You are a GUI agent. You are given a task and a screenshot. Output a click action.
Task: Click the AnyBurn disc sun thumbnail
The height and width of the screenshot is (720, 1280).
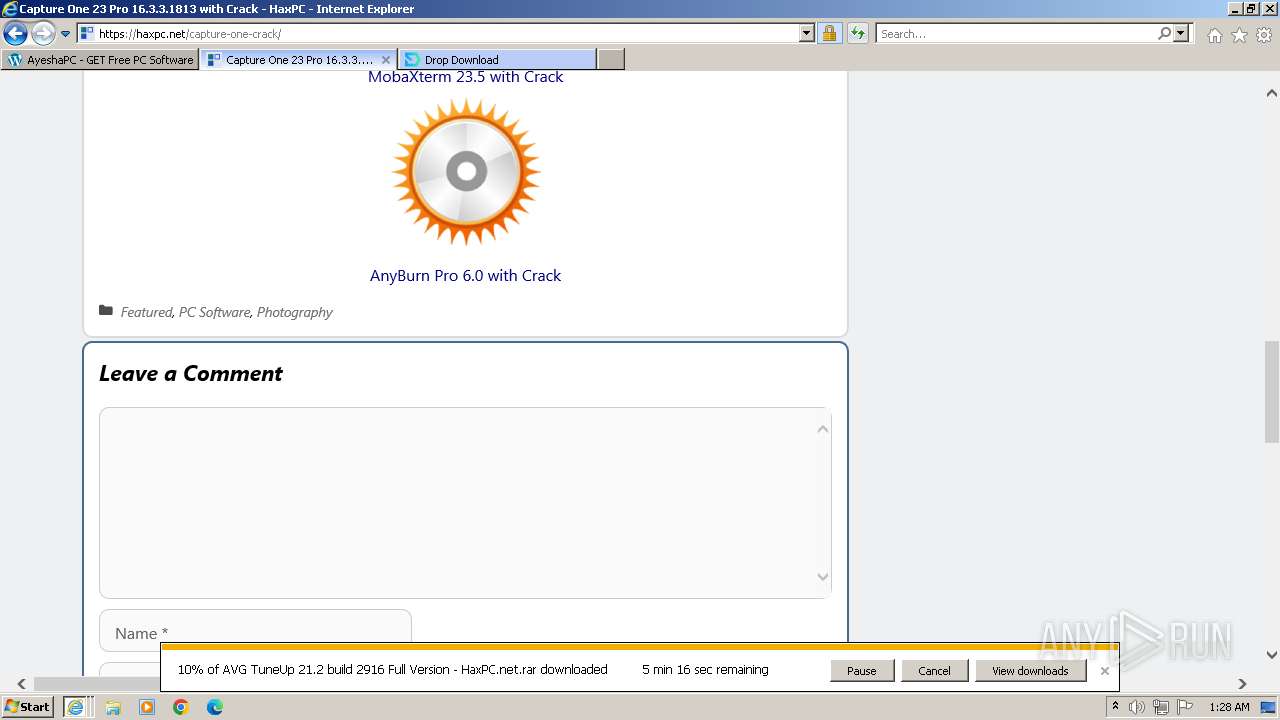click(466, 172)
